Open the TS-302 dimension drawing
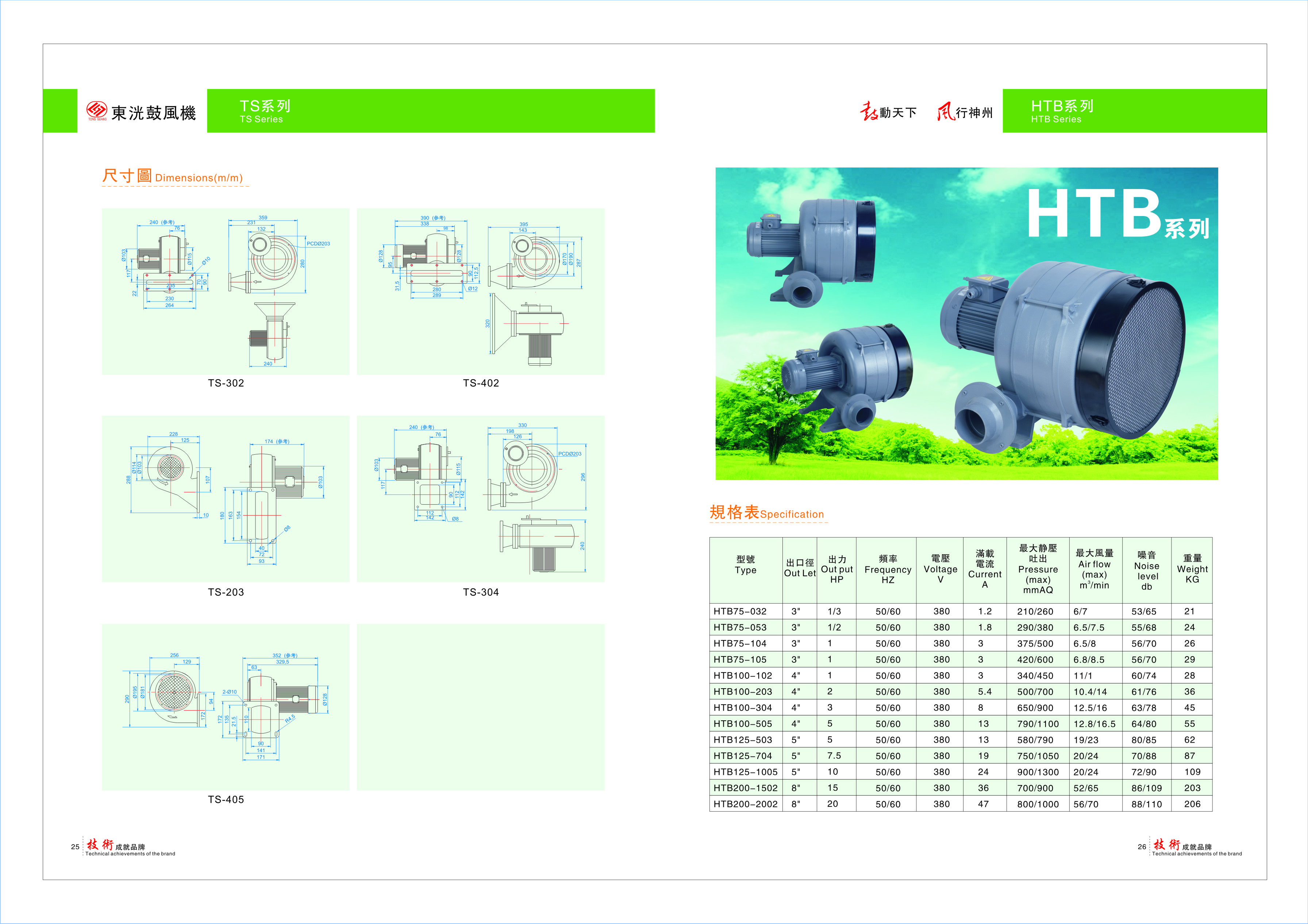 225,291
